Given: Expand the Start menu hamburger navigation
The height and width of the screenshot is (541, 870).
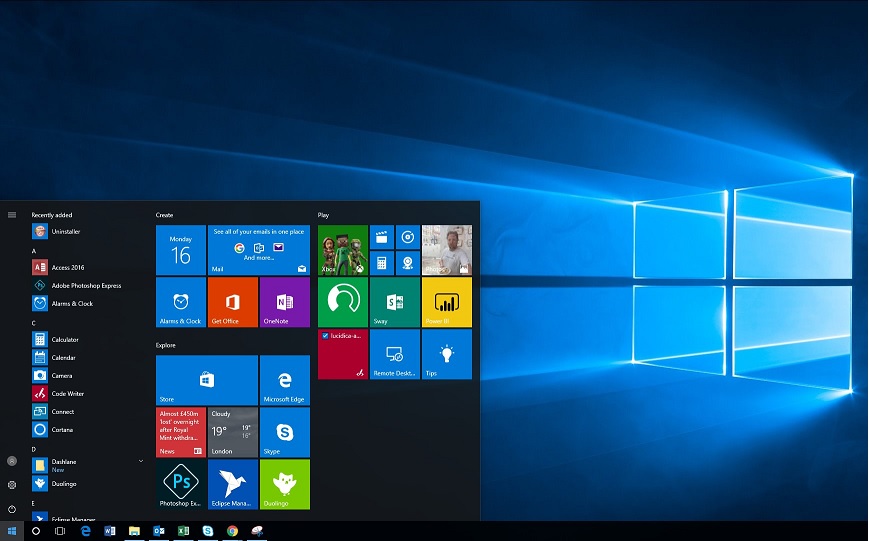Looking at the screenshot, I should tap(12, 214).
